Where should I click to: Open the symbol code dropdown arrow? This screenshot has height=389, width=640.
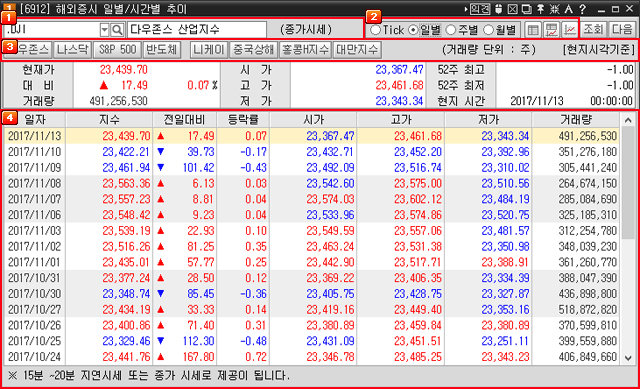click(x=104, y=30)
